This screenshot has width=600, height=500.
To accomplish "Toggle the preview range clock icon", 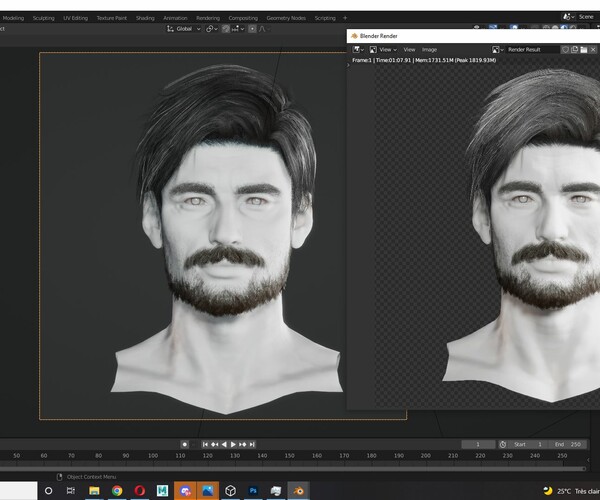I will [503, 444].
